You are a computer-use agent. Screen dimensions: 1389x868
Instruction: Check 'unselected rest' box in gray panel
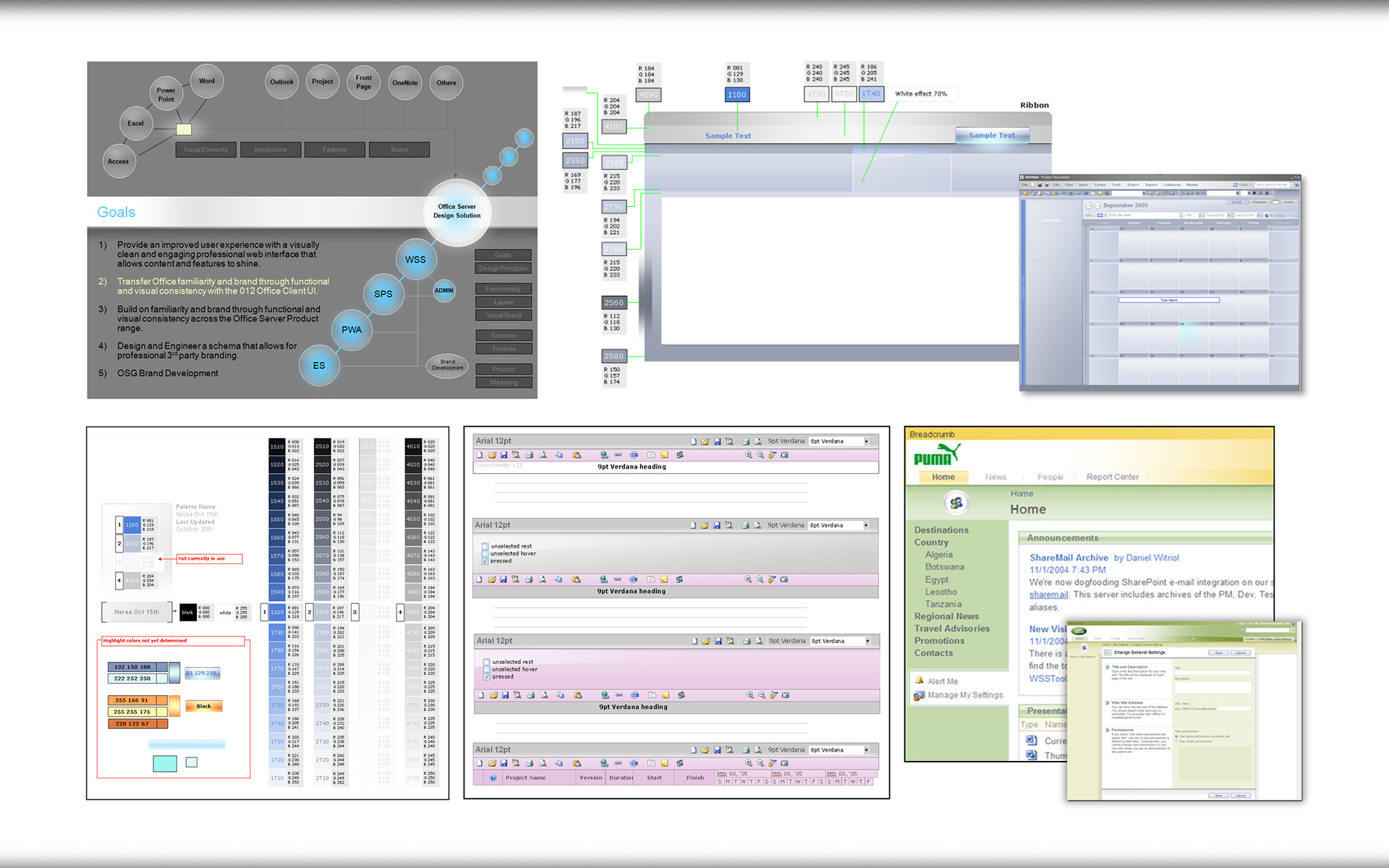485,546
